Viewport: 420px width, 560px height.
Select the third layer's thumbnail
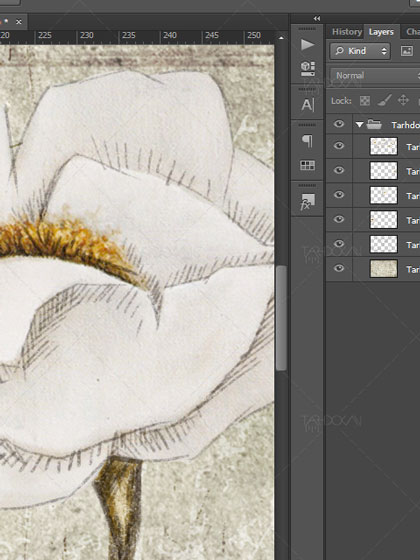[x=384, y=195]
